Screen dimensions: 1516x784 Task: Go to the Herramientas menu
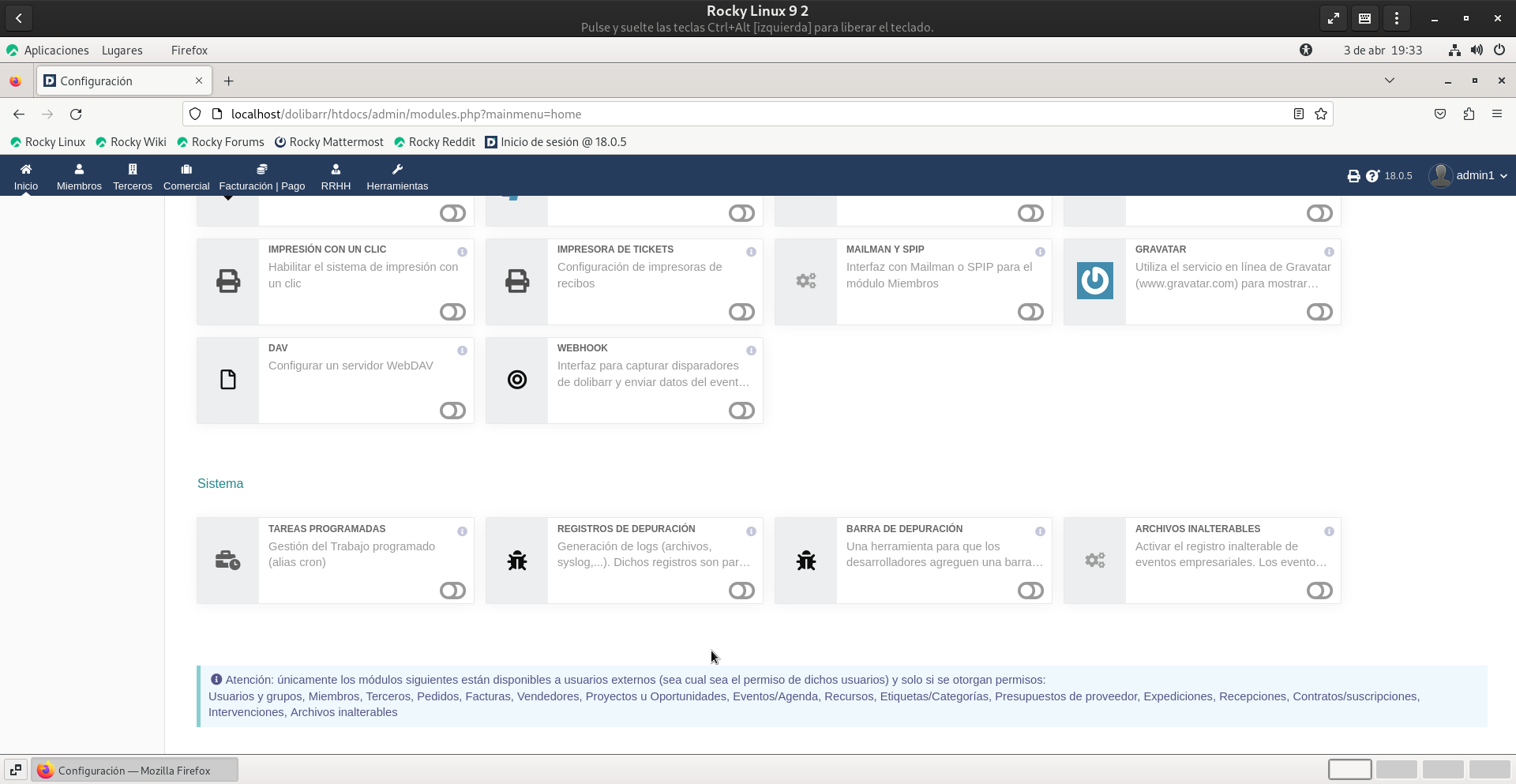(397, 177)
